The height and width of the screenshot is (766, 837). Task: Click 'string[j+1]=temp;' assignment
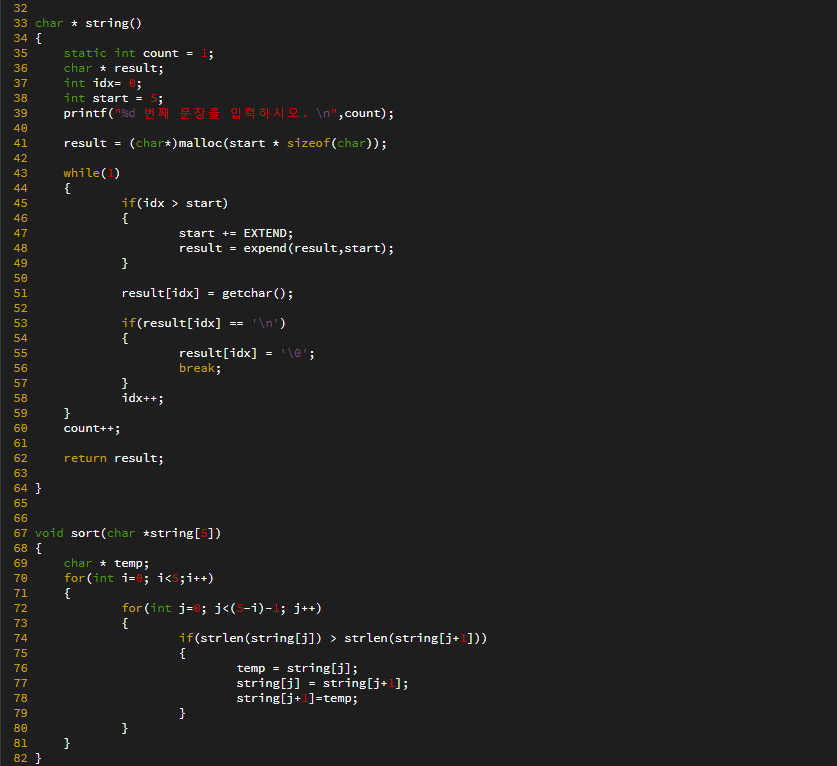point(297,698)
